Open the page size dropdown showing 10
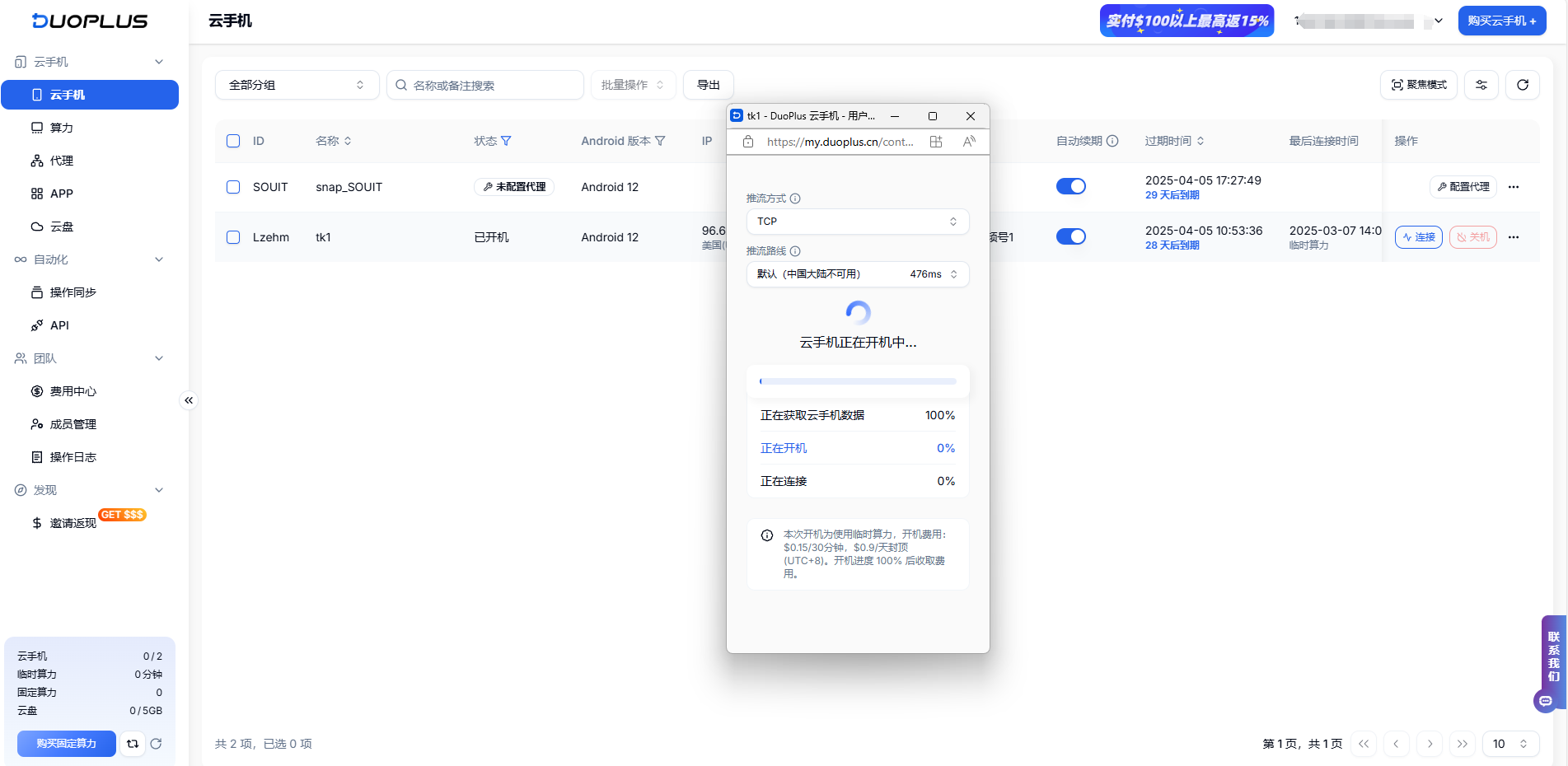The image size is (1568, 766). (x=1510, y=744)
